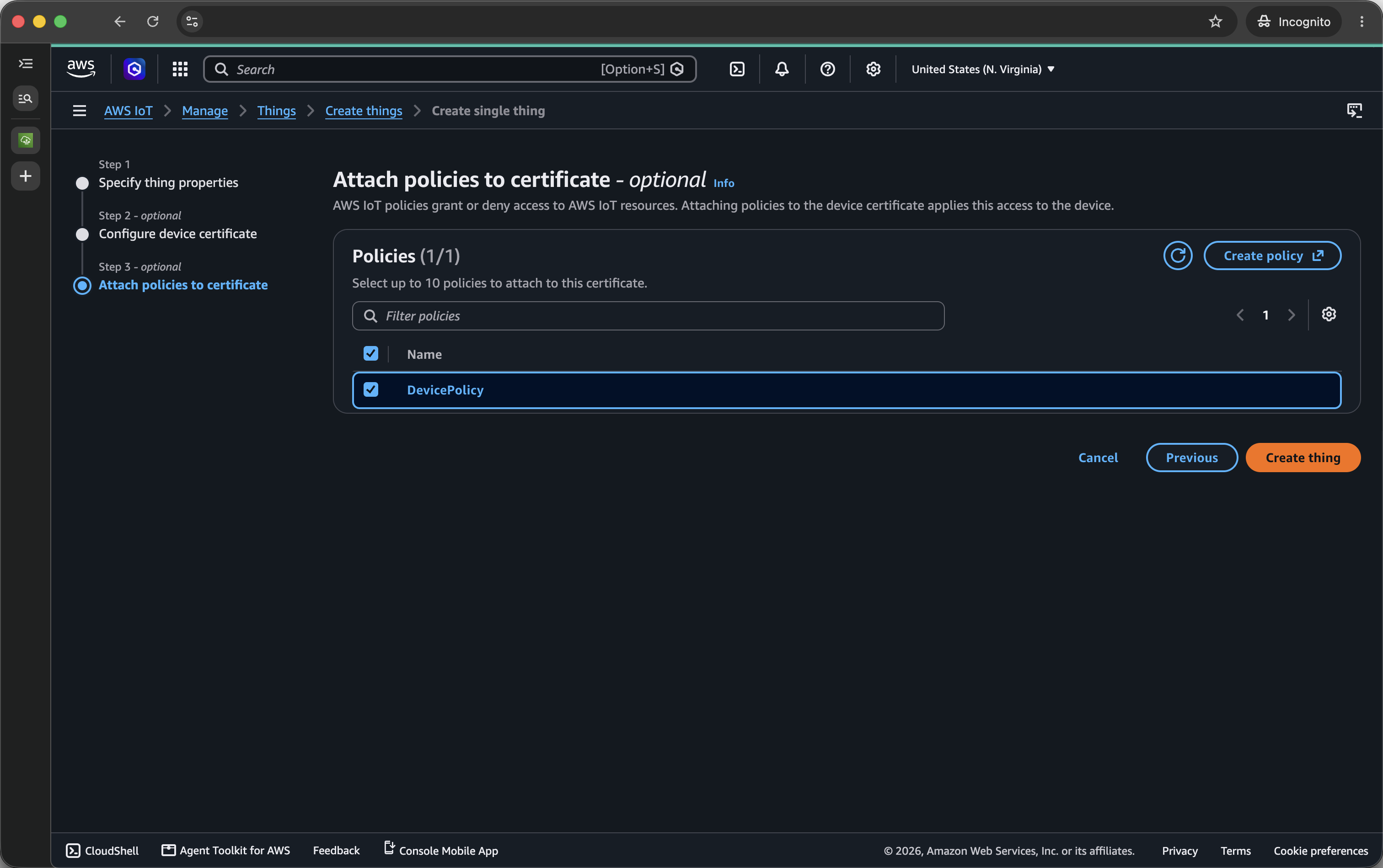The height and width of the screenshot is (868, 1383).
Task: Open the DevicePolicy link
Action: [x=445, y=390]
